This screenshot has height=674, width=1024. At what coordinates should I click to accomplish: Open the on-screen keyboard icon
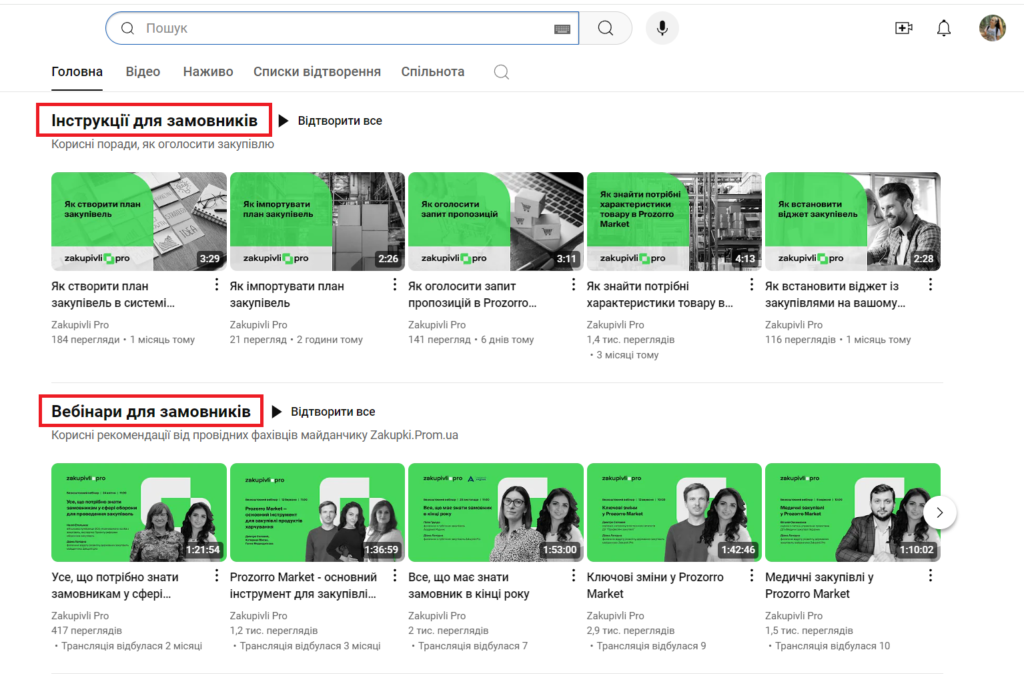(x=562, y=29)
